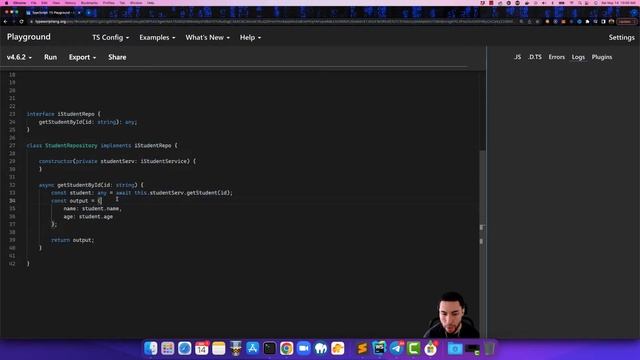Click the 'return output;' code line

pyautogui.click(x=73, y=240)
